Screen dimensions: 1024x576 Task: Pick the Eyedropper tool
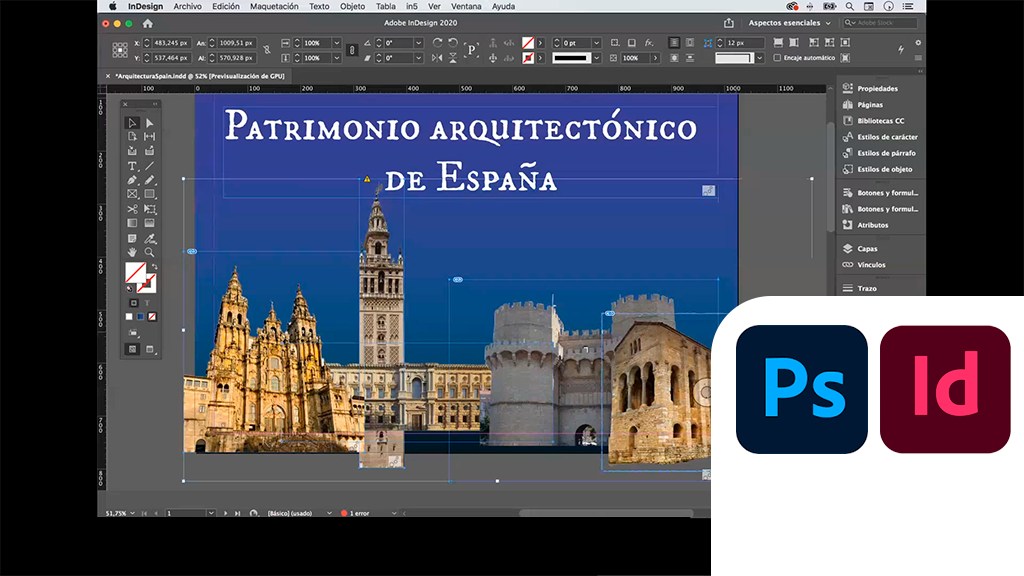pyautogui.click(x=150, y=238)
